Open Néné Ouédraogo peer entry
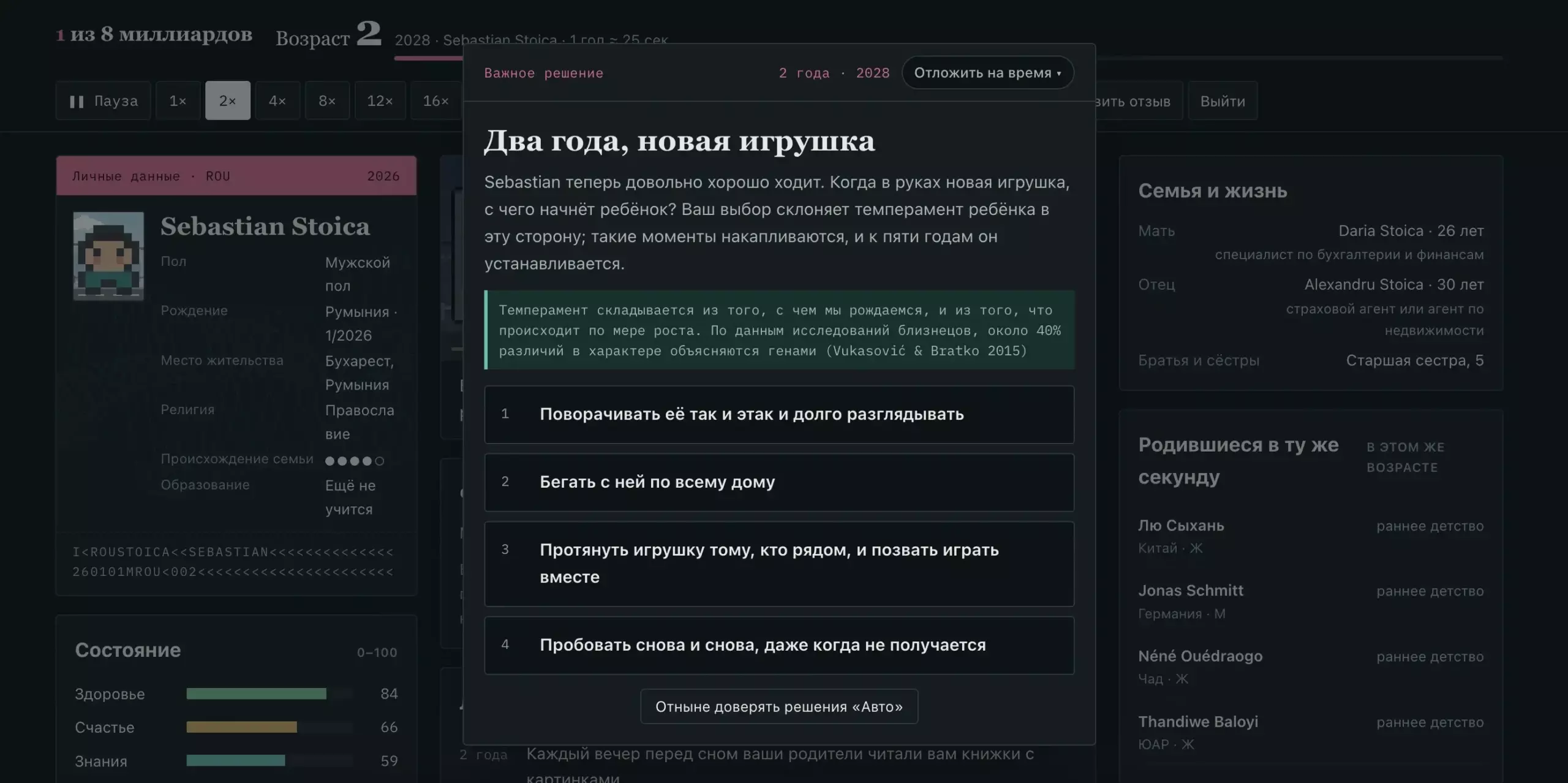Screen dimensions: 1568x783 [x=1311, y=667]
